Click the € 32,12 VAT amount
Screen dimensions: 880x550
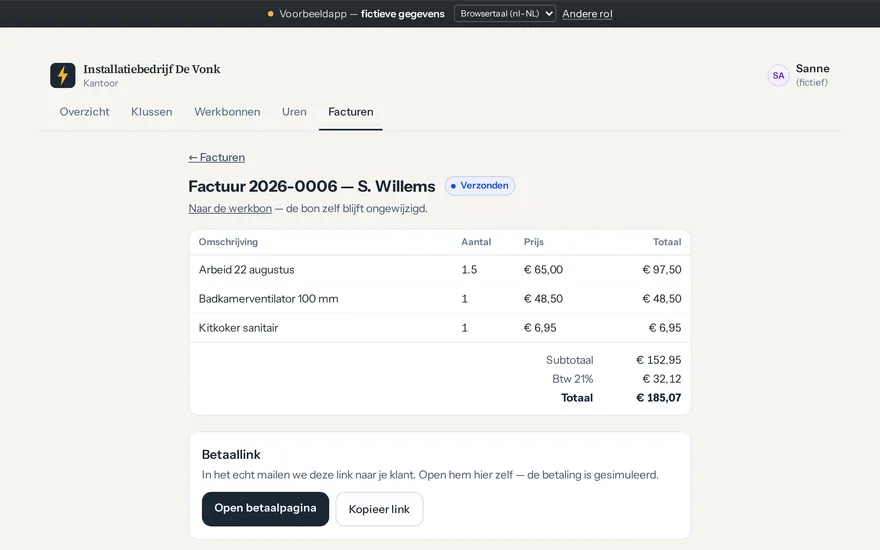click(662, 379)
